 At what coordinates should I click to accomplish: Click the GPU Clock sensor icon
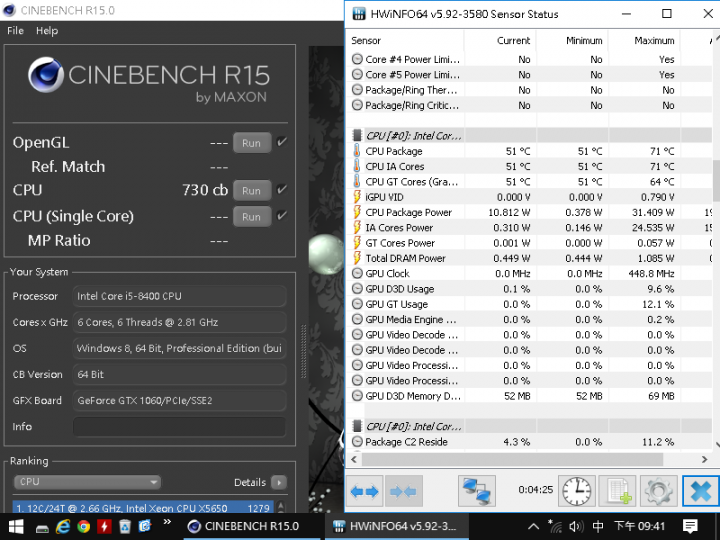click(357, 273)
